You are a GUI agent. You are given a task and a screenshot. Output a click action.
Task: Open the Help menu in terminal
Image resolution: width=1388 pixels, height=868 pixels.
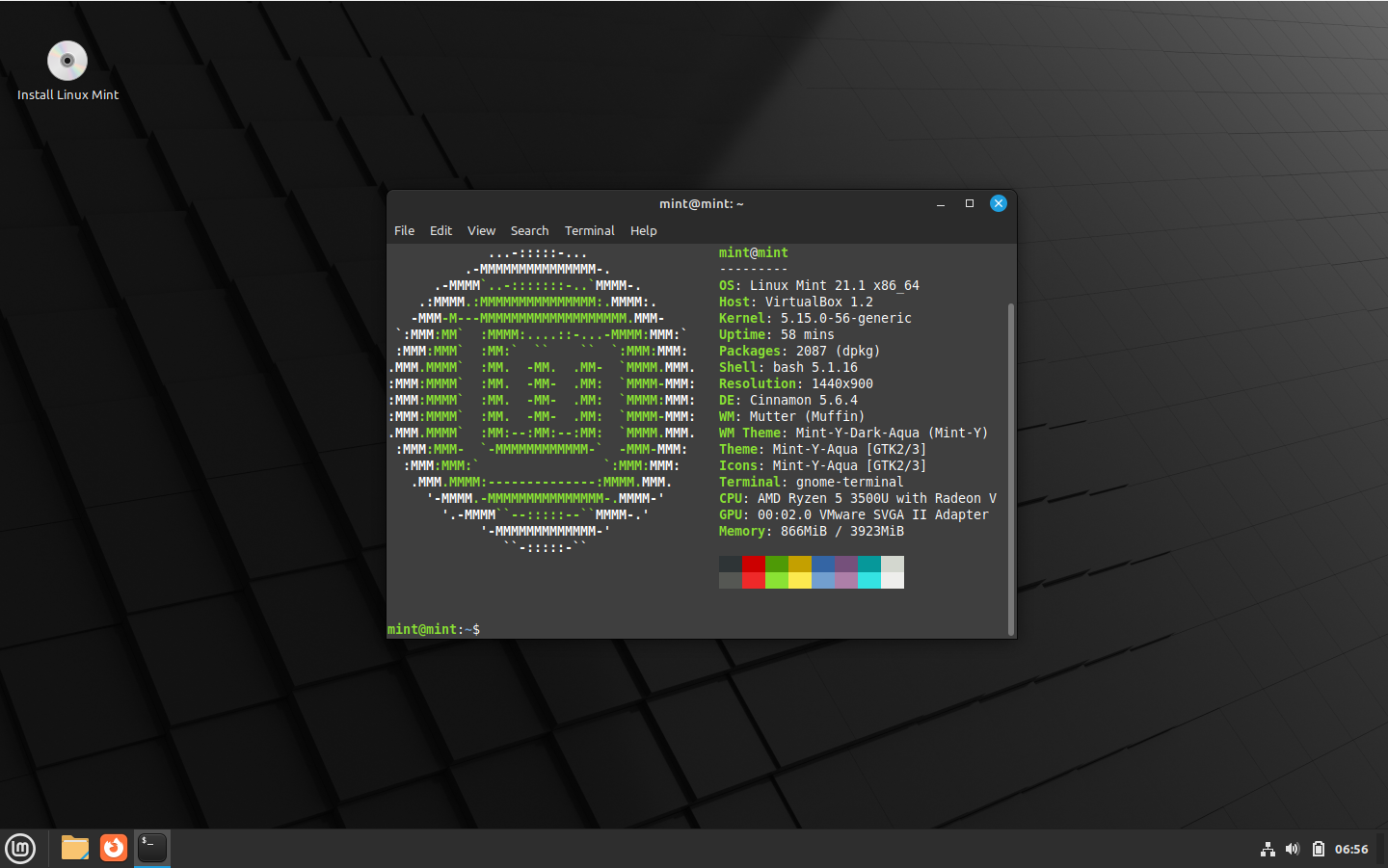point(643,231)
